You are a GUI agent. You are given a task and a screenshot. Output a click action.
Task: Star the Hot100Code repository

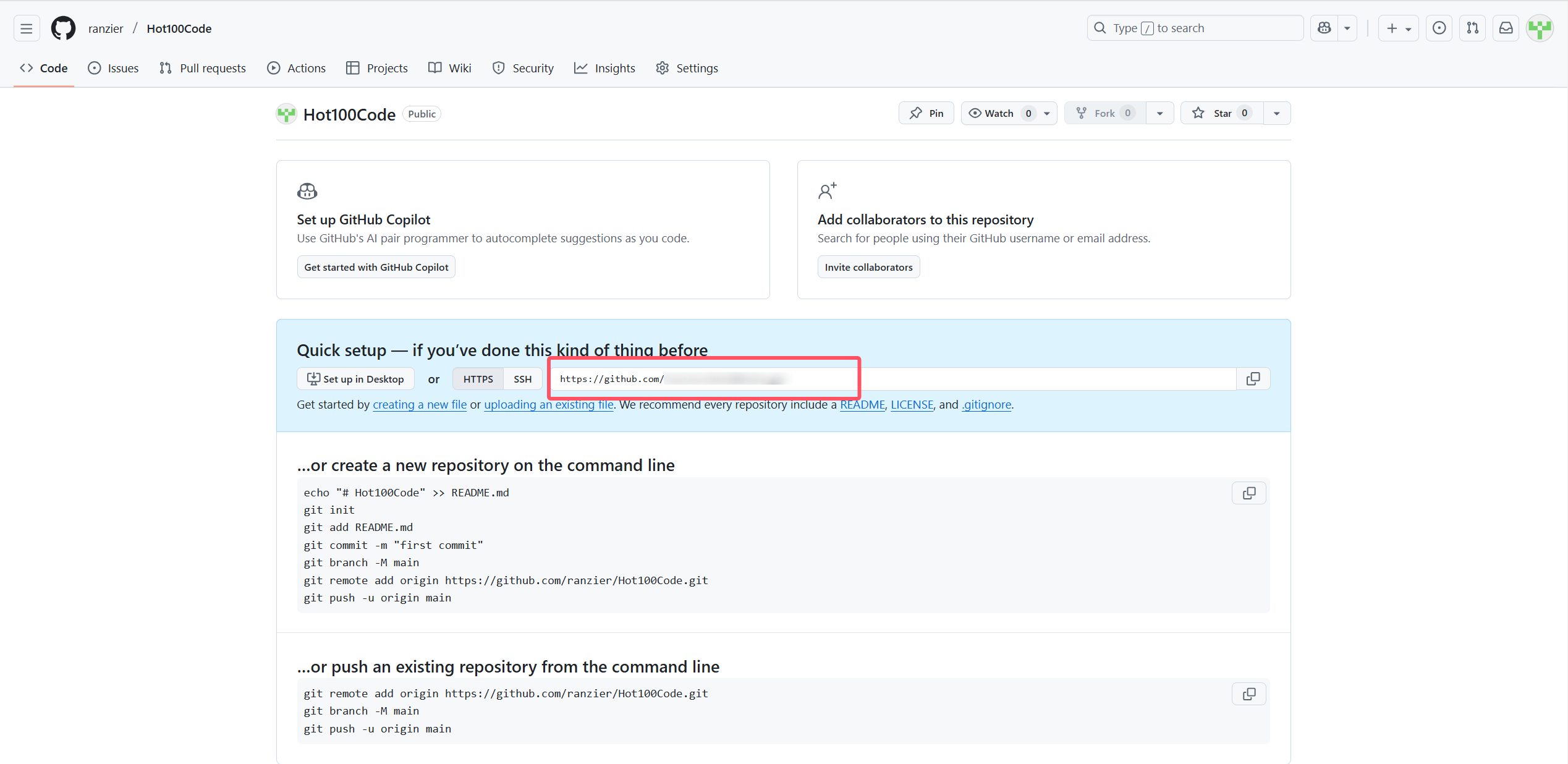coord(1221,113)
